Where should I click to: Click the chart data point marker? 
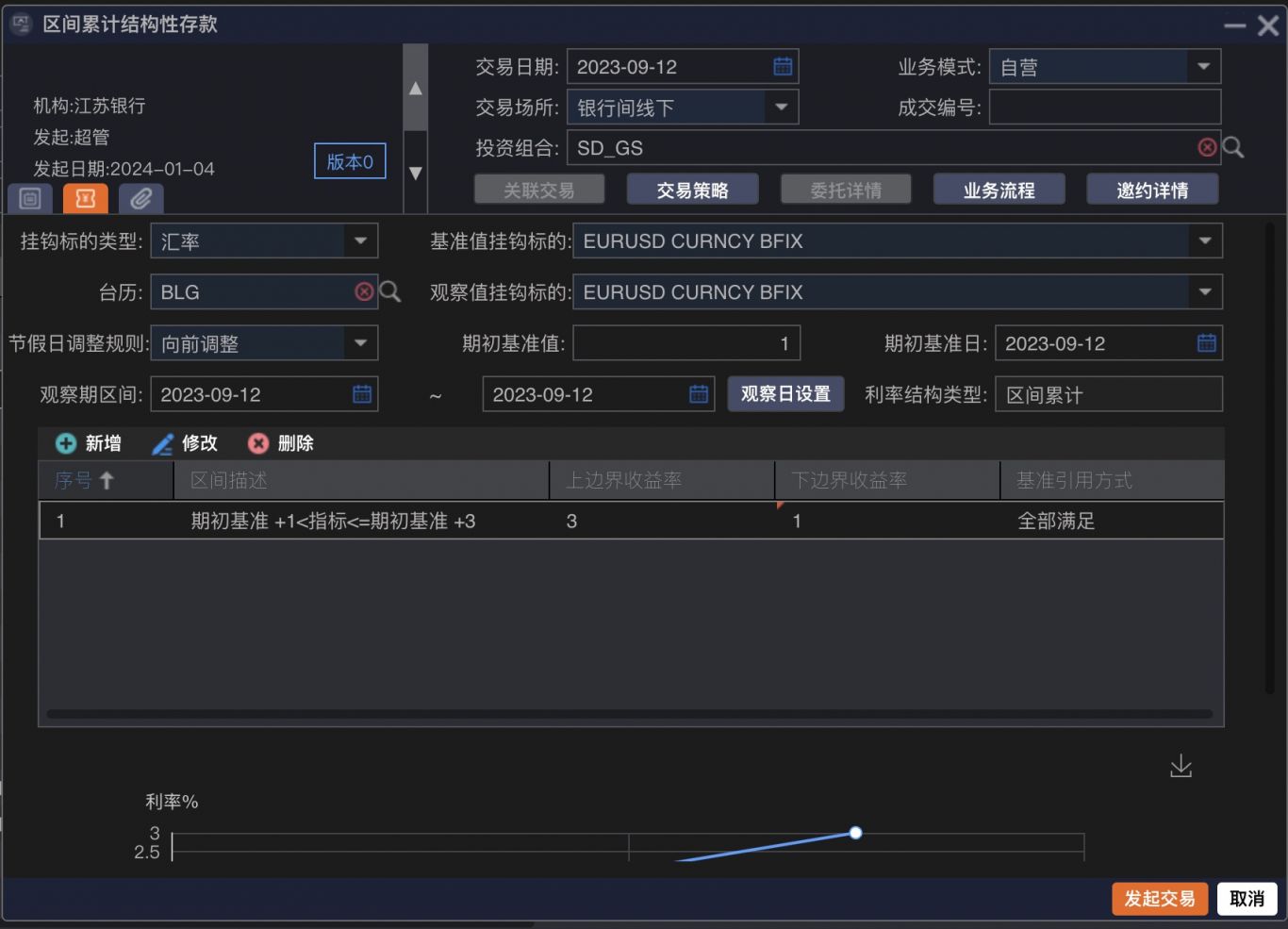(855, 833)
